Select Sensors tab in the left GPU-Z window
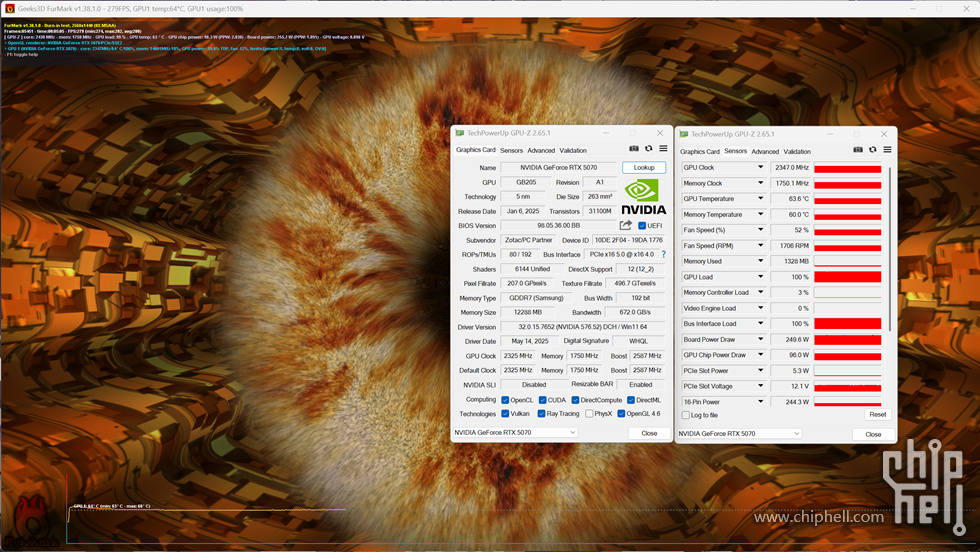980x552 pixels. click(x=511, y=151)
